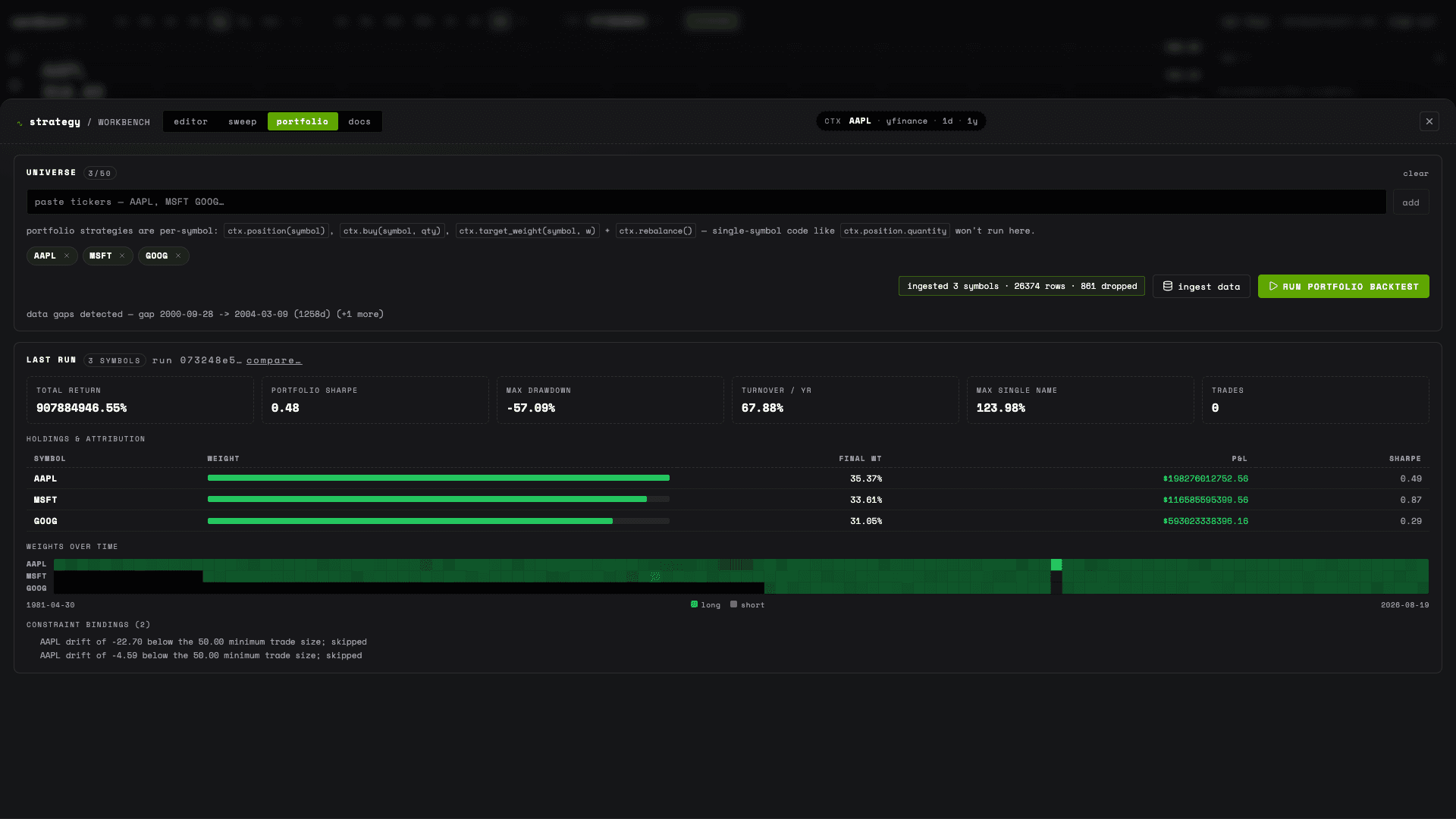Click the ingest data button
This screenshot has width=1456, height=819.
[x=1201, y=287]
